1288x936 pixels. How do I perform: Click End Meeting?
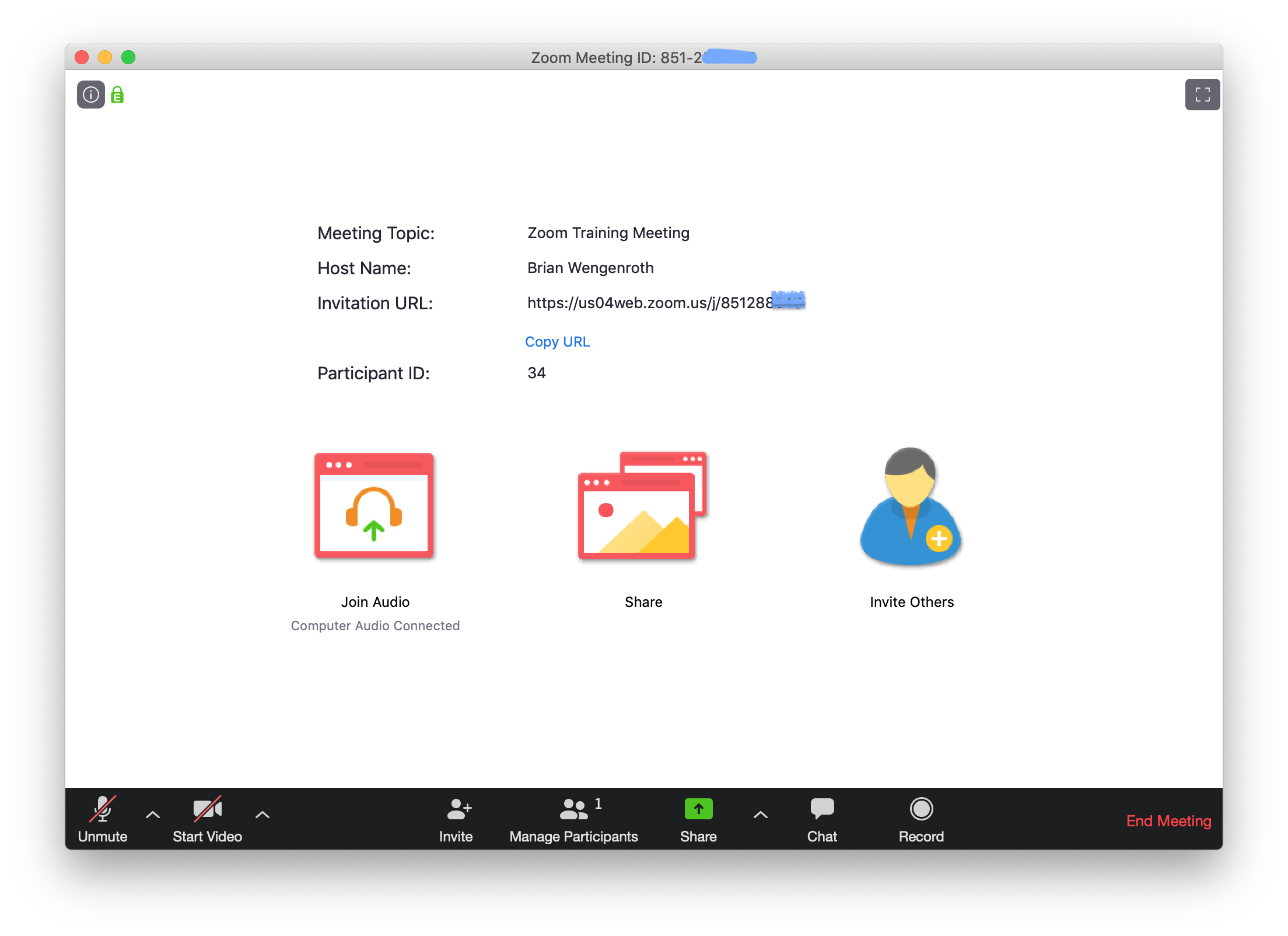1168,821
